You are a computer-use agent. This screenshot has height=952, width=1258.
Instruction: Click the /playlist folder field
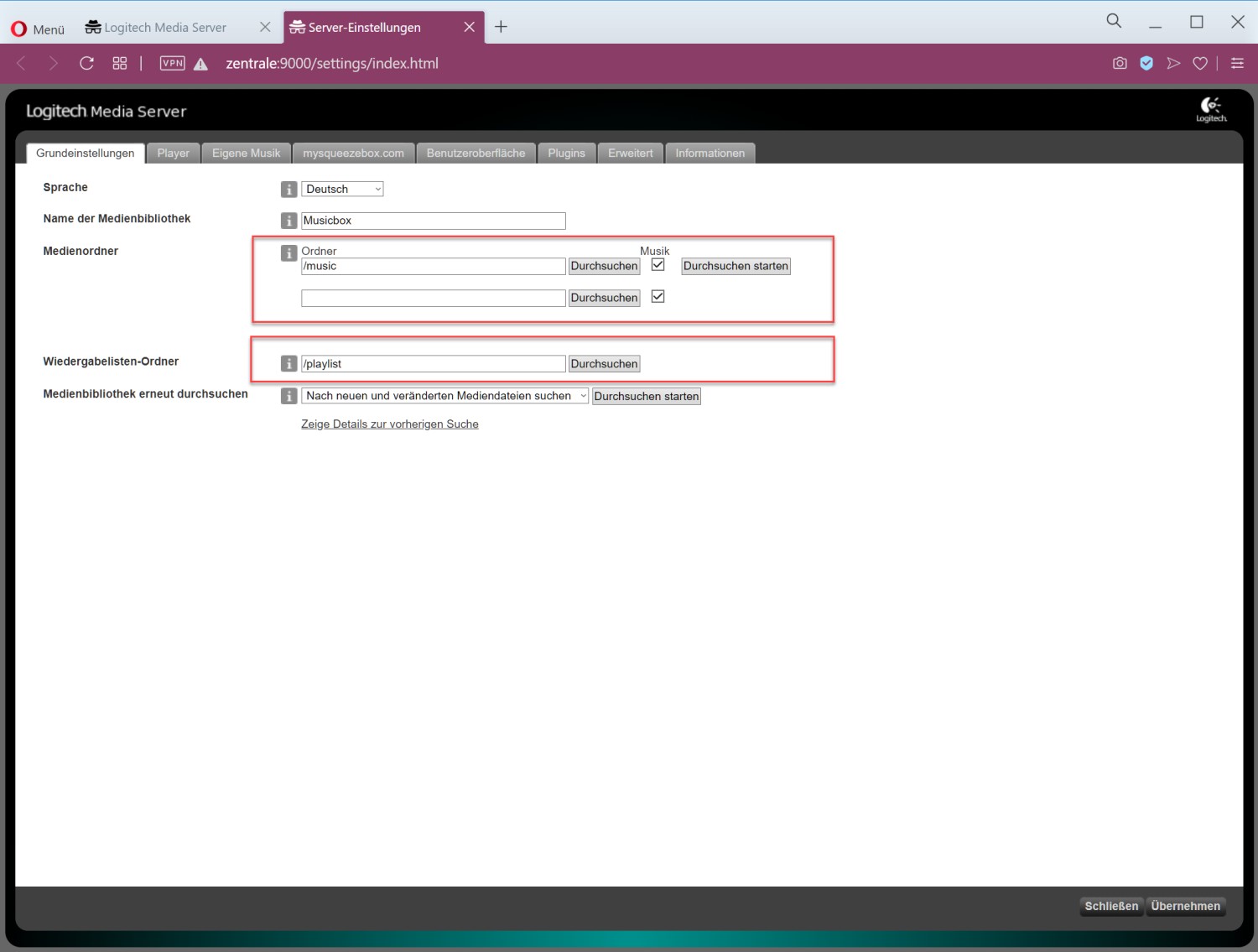coord(434,364)
